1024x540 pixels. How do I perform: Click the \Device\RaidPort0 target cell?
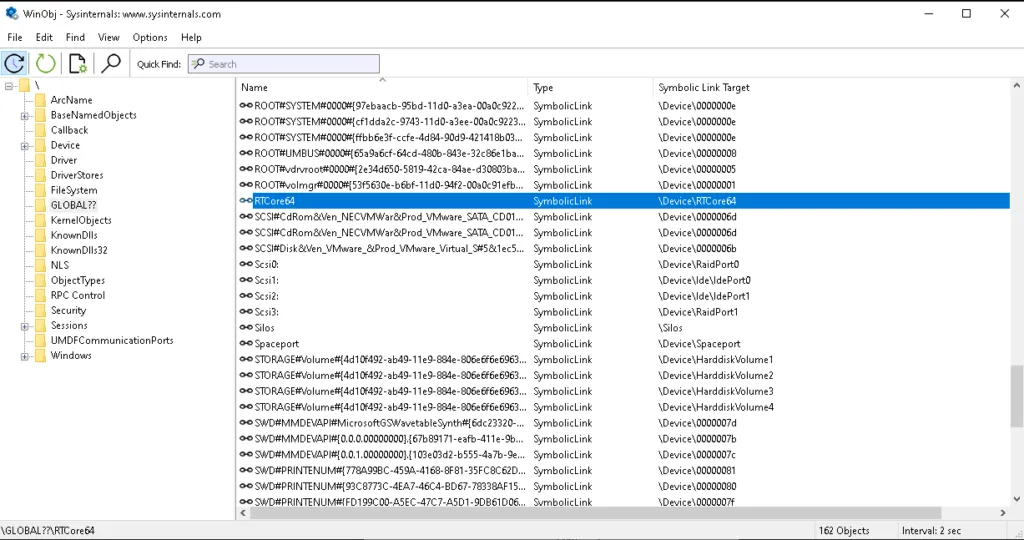tap(698, 264)
